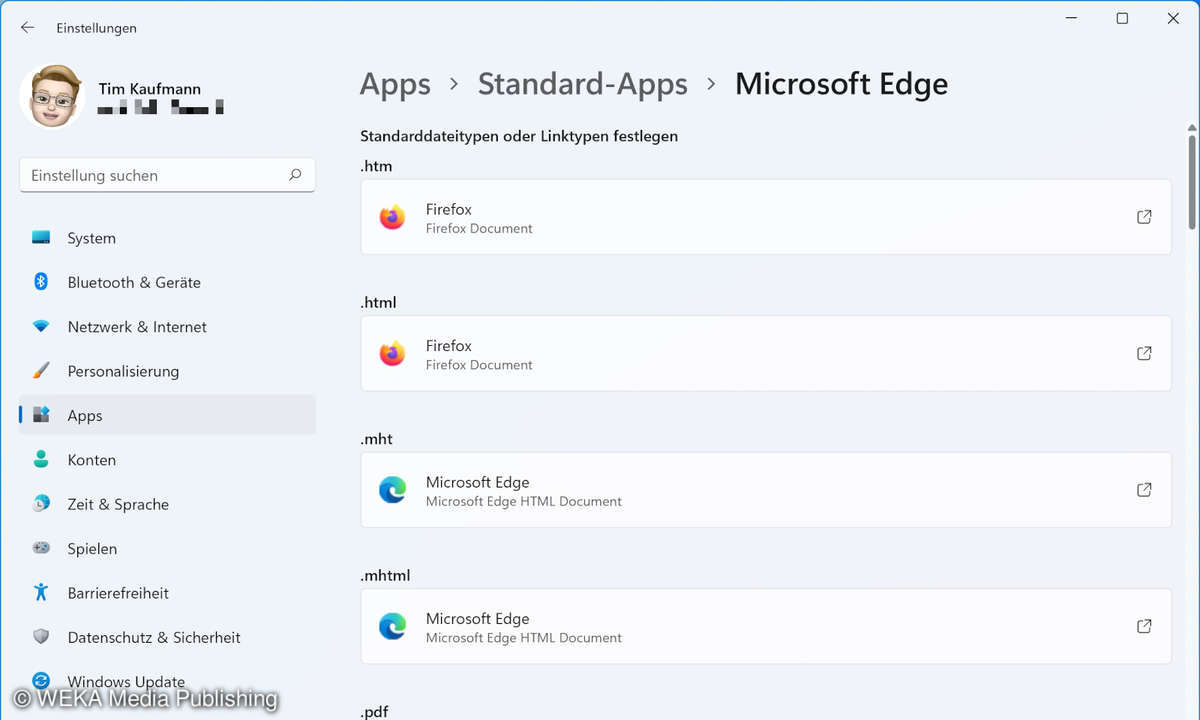Click the Microsoft Edge page heading

[x=841, y=85]
